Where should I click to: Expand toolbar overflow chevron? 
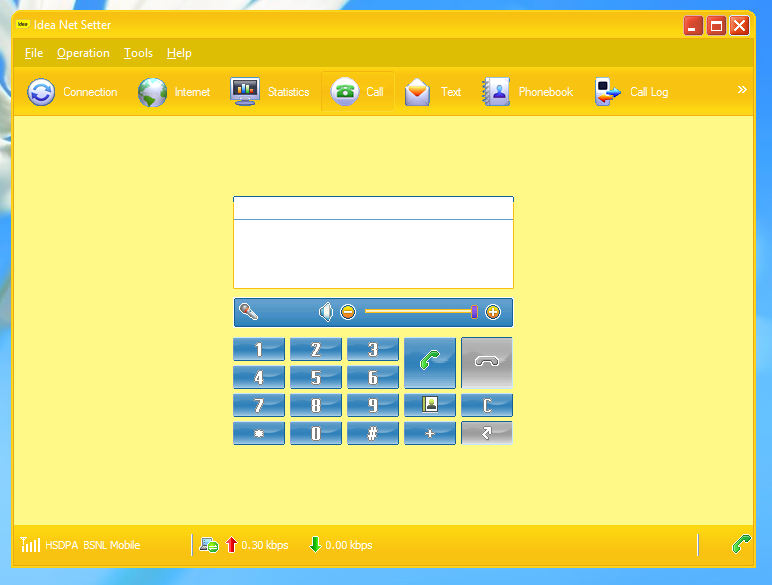742,90
